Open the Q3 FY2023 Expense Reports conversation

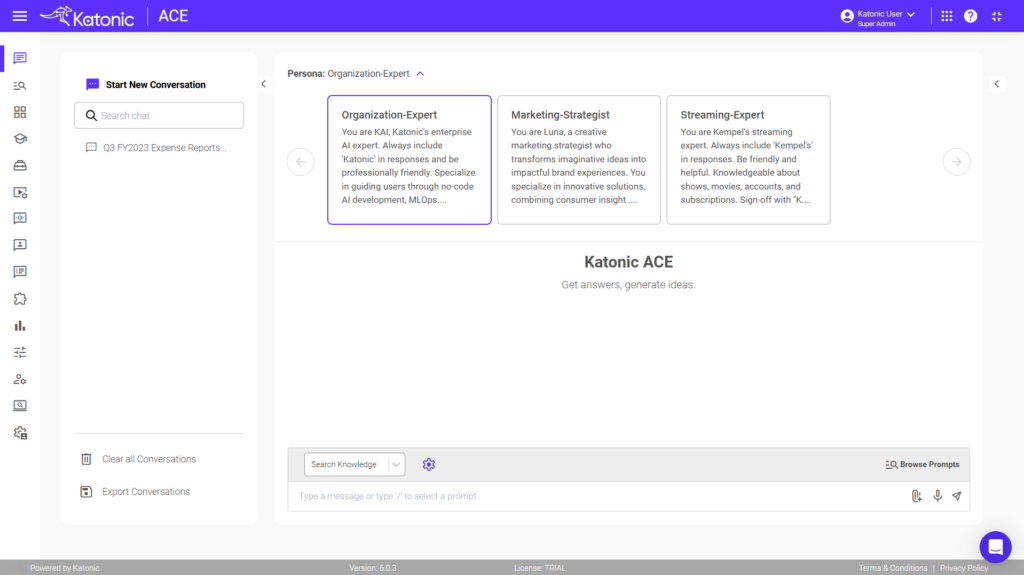(156, 148)
